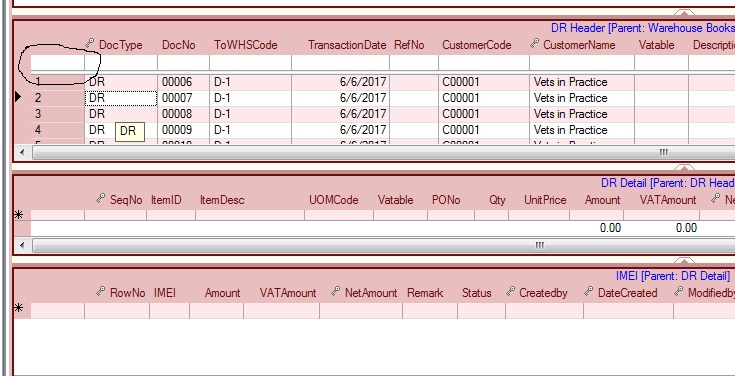Click the C00001 cell in row 2
This screenshot has height=376, width=735.
coord(484,98)
